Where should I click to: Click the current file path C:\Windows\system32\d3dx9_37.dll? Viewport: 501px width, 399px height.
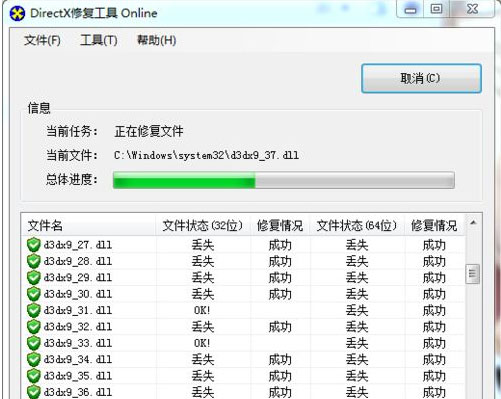pos(206,155)
